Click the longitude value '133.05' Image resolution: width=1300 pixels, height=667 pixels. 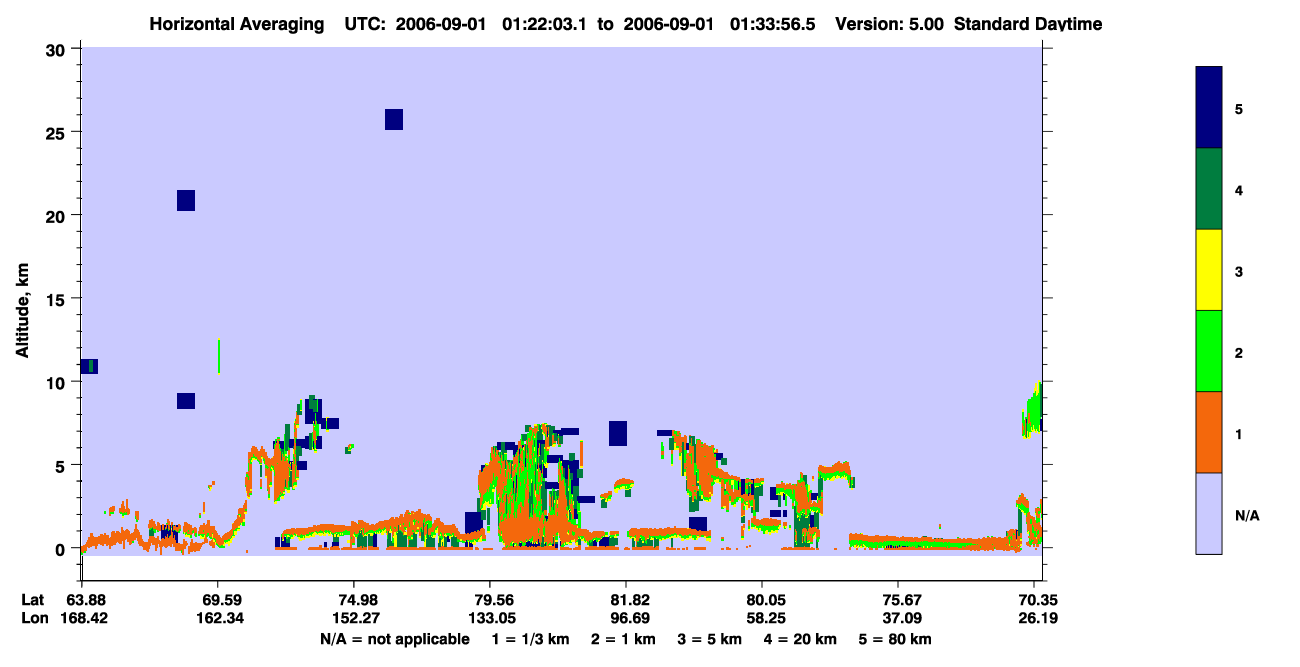pos(490,618)
